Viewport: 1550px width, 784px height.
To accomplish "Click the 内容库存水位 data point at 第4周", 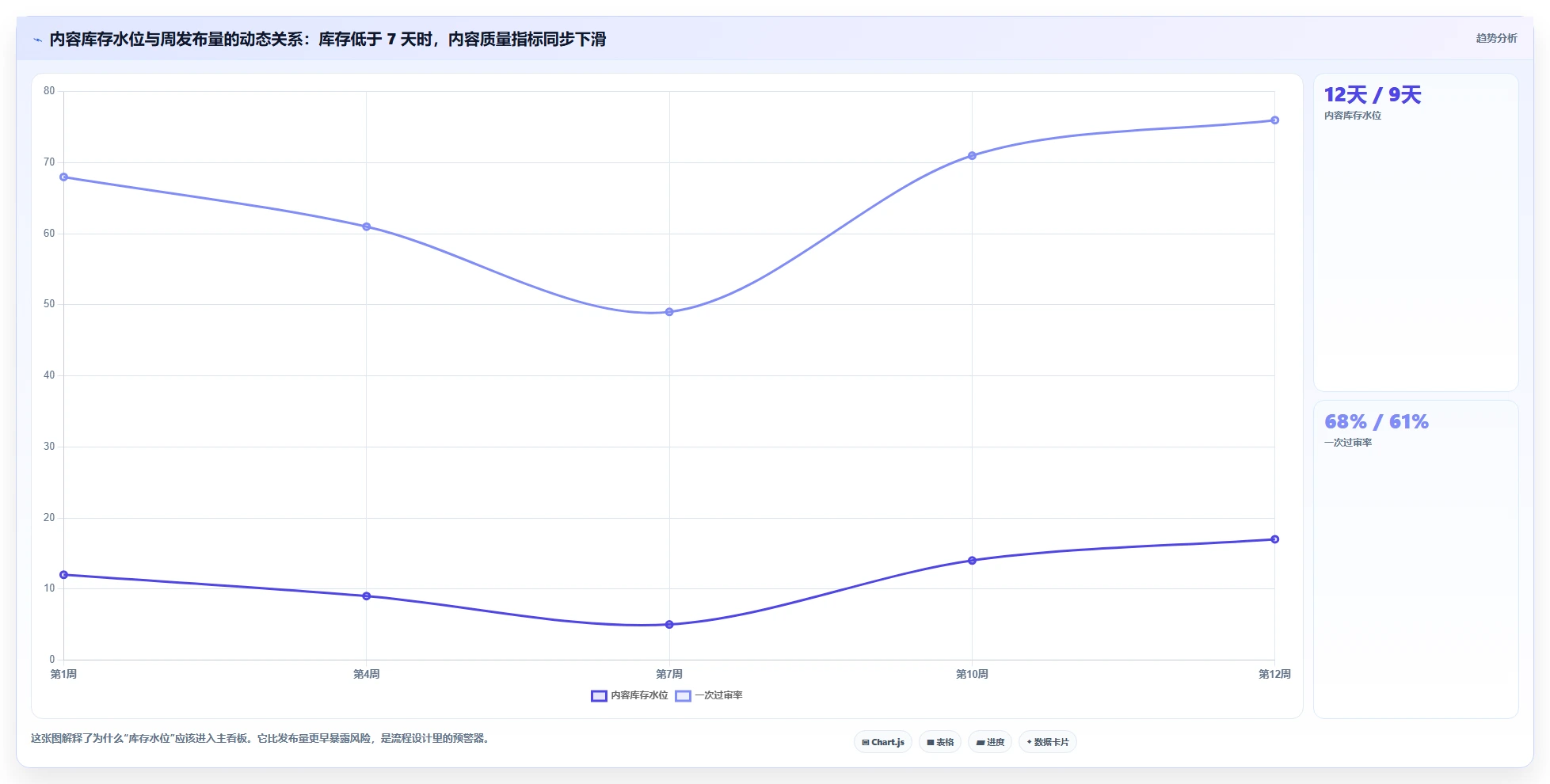I will pyautogui.click(x=367, y=596).
